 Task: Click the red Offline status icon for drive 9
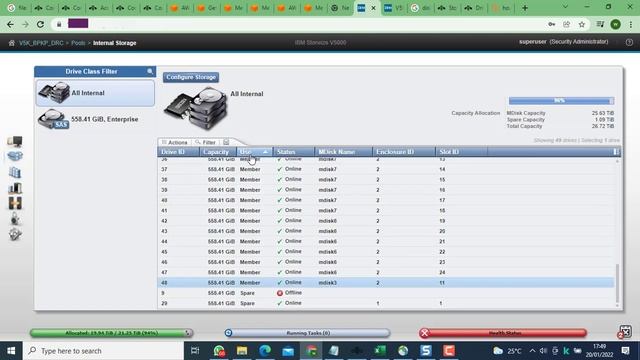click(x=280, y=293)
